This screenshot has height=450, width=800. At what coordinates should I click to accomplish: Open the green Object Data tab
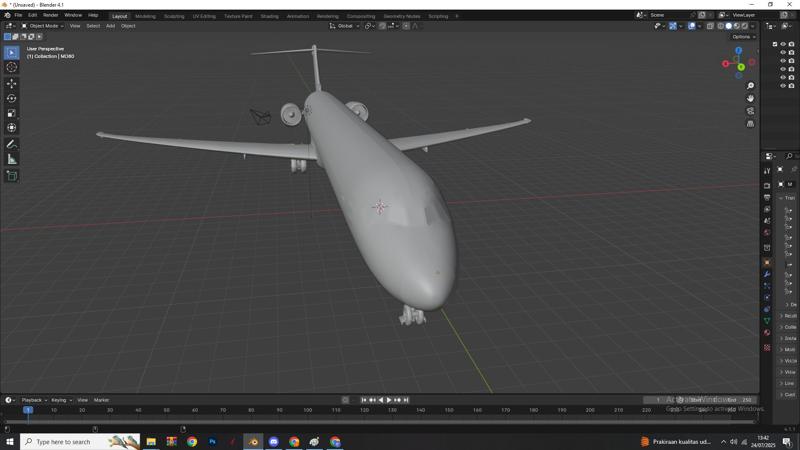[x=767, y=320]
